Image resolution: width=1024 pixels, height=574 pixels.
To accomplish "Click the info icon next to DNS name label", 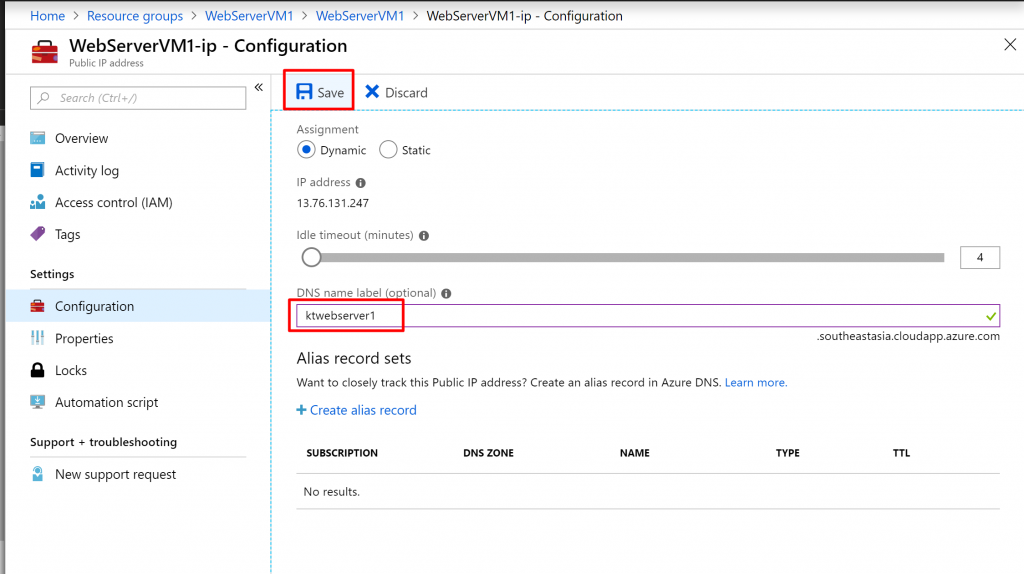I will pyautogui.click(x=446, y=294).
